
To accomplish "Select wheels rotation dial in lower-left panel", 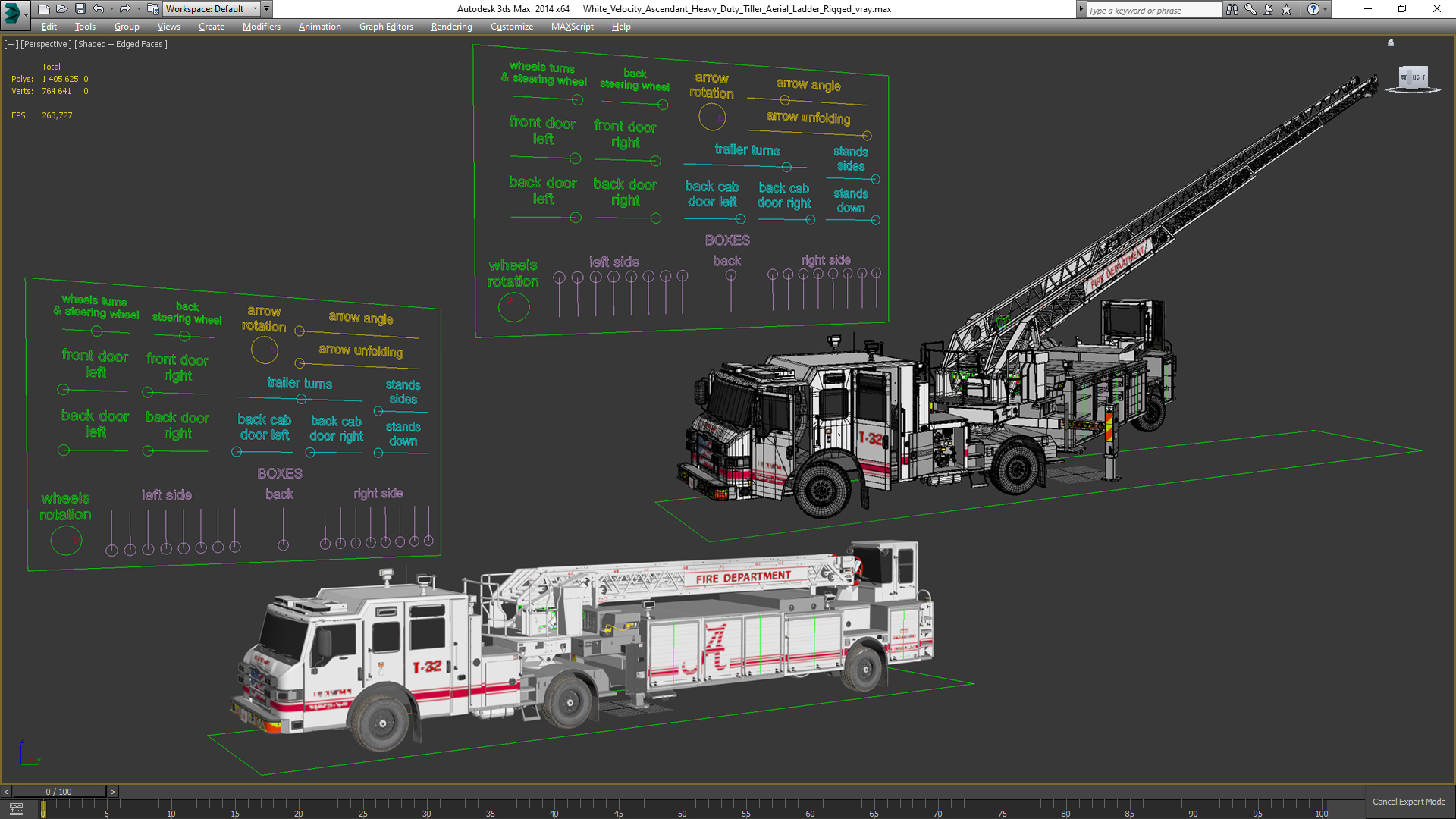I will pos(66,540).
